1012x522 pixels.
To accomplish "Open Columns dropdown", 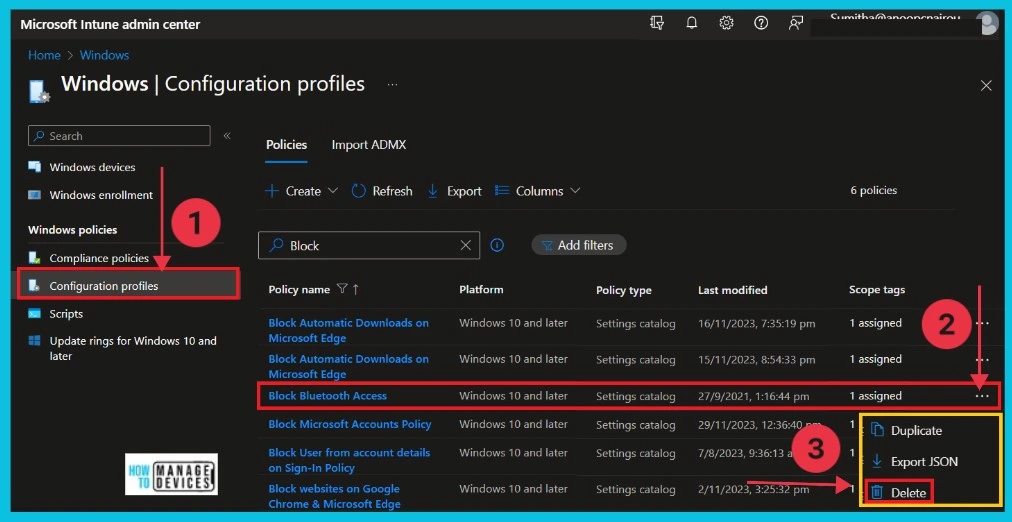I will (x=538, y=191).
